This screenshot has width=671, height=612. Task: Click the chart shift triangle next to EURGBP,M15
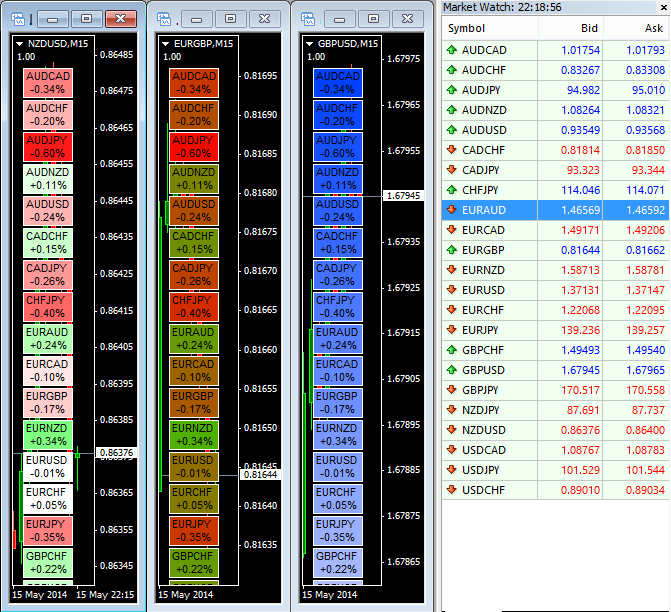point(164,44)
